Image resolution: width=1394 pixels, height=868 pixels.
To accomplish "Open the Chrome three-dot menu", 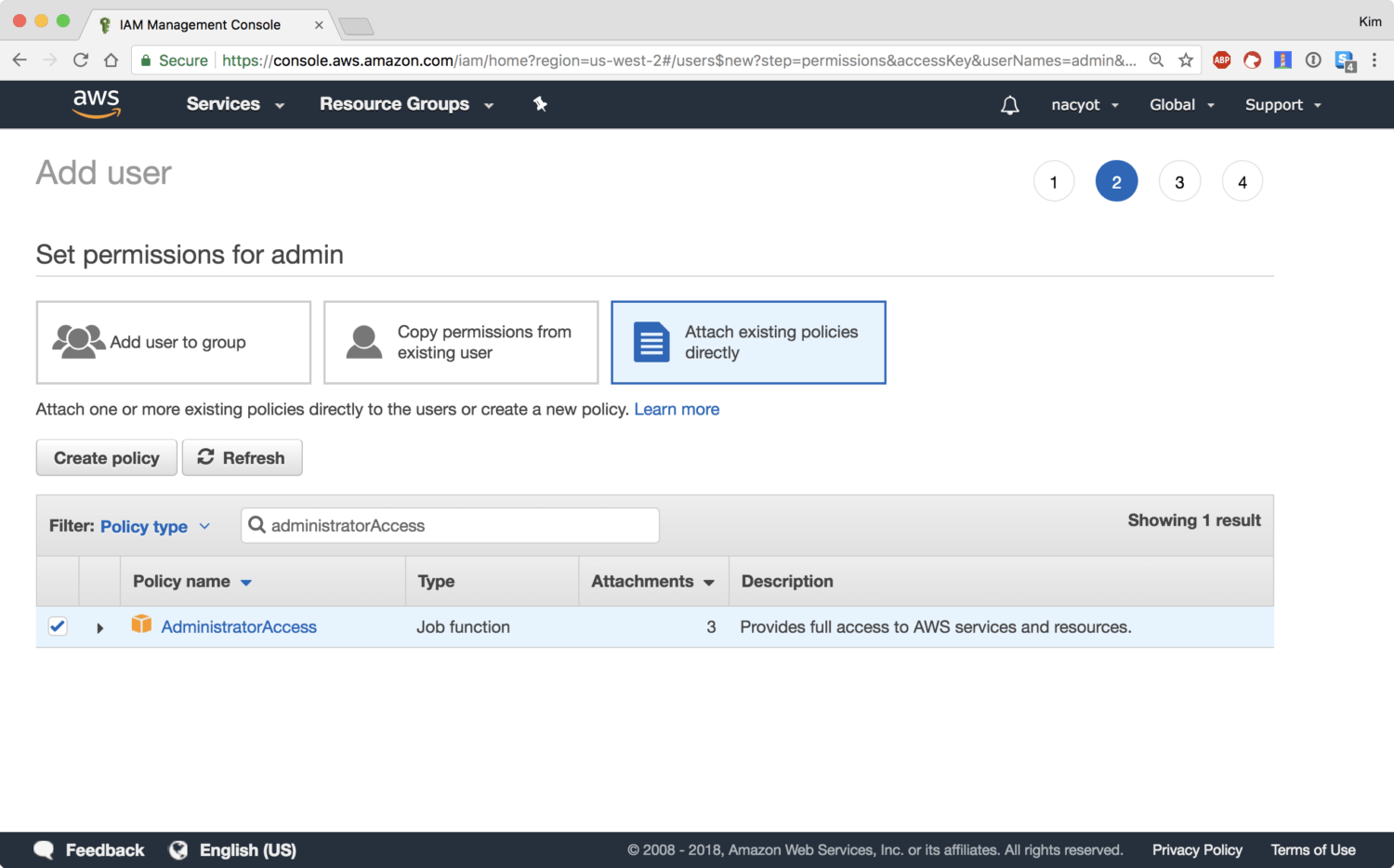I will click(x=1374, y=60).
